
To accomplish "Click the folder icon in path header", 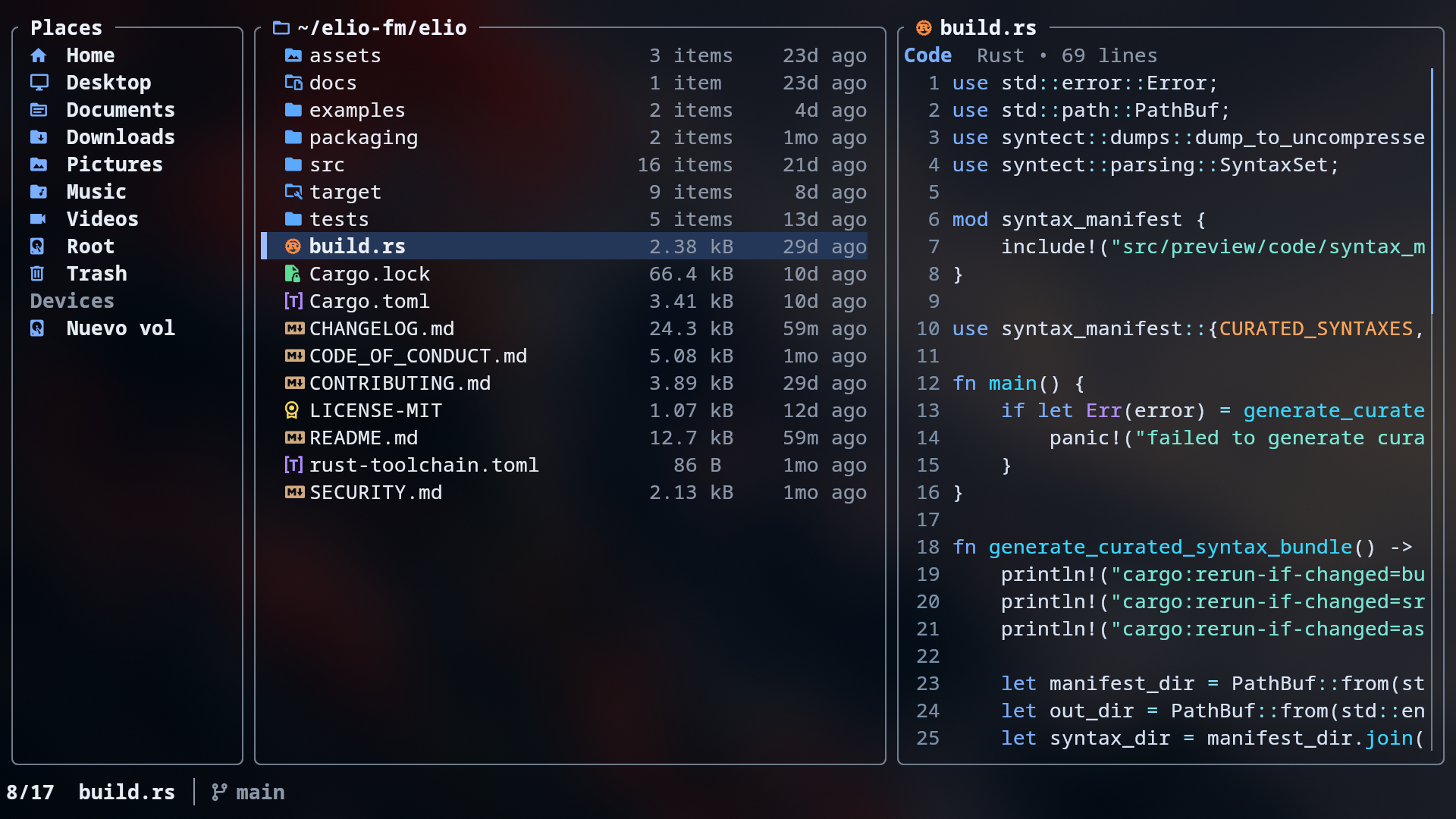I will (x=281, y=28).
